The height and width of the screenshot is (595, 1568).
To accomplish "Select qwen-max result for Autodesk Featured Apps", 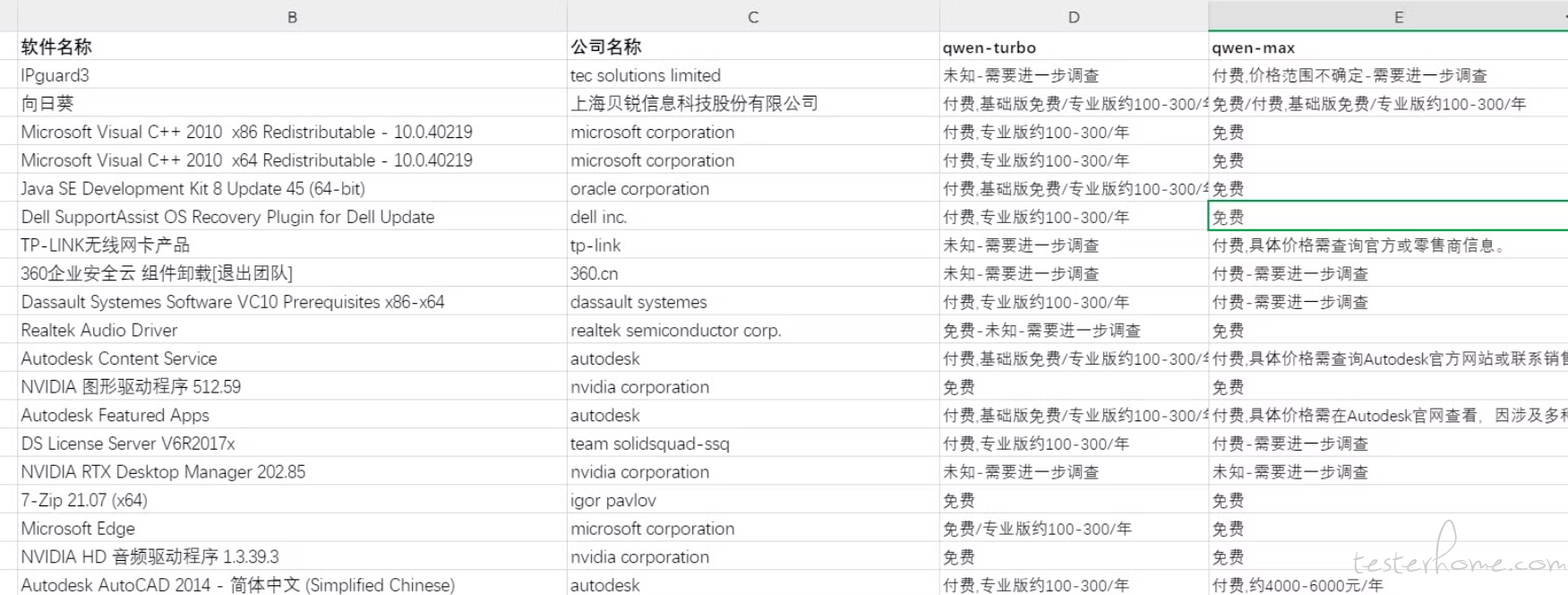I will coord(1388,415).
